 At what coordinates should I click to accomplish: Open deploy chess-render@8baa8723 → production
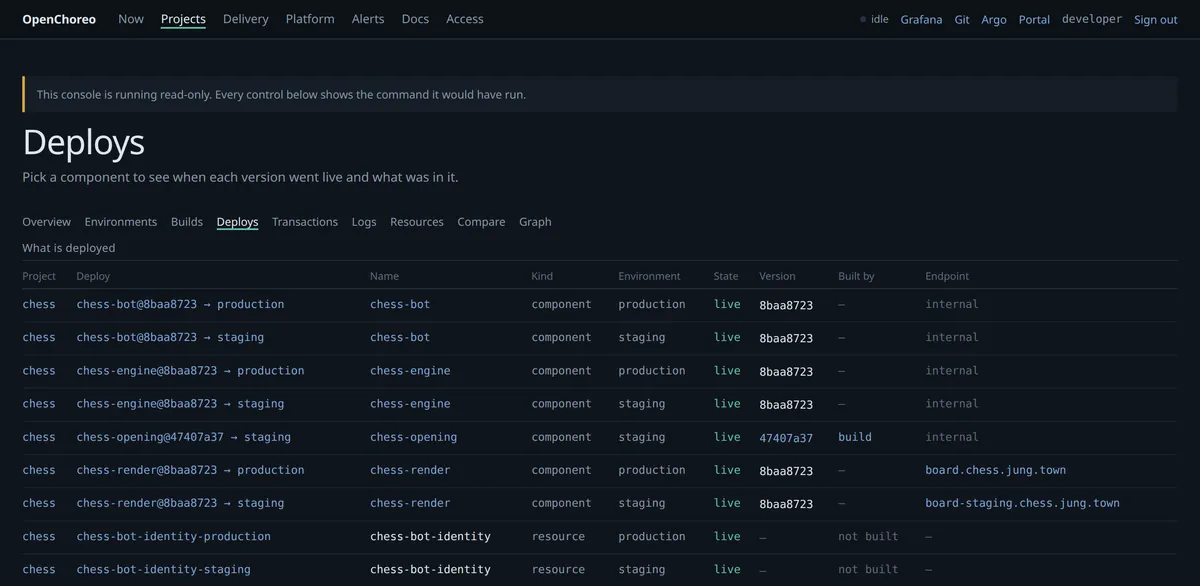190,470
